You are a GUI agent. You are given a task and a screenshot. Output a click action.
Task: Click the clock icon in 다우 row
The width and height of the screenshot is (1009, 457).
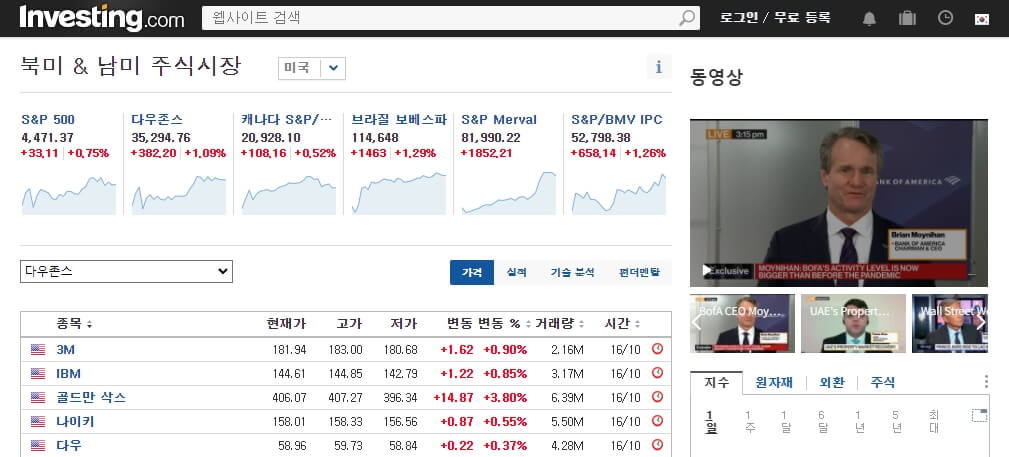(657, 445)
